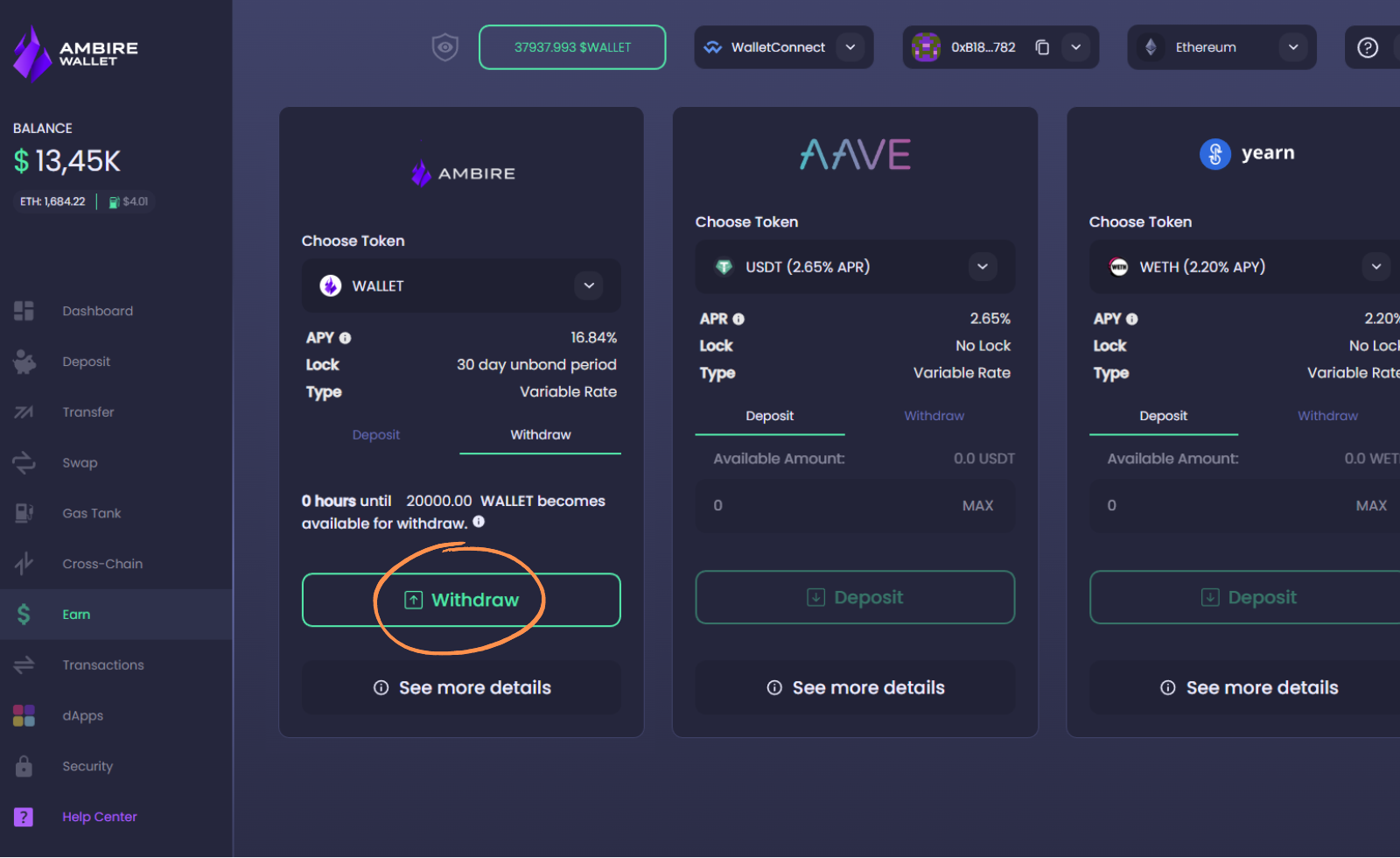Select Deposit tab in AAVE card
The height and width of the screenshot is (858, 1400).
click(770, 416)
